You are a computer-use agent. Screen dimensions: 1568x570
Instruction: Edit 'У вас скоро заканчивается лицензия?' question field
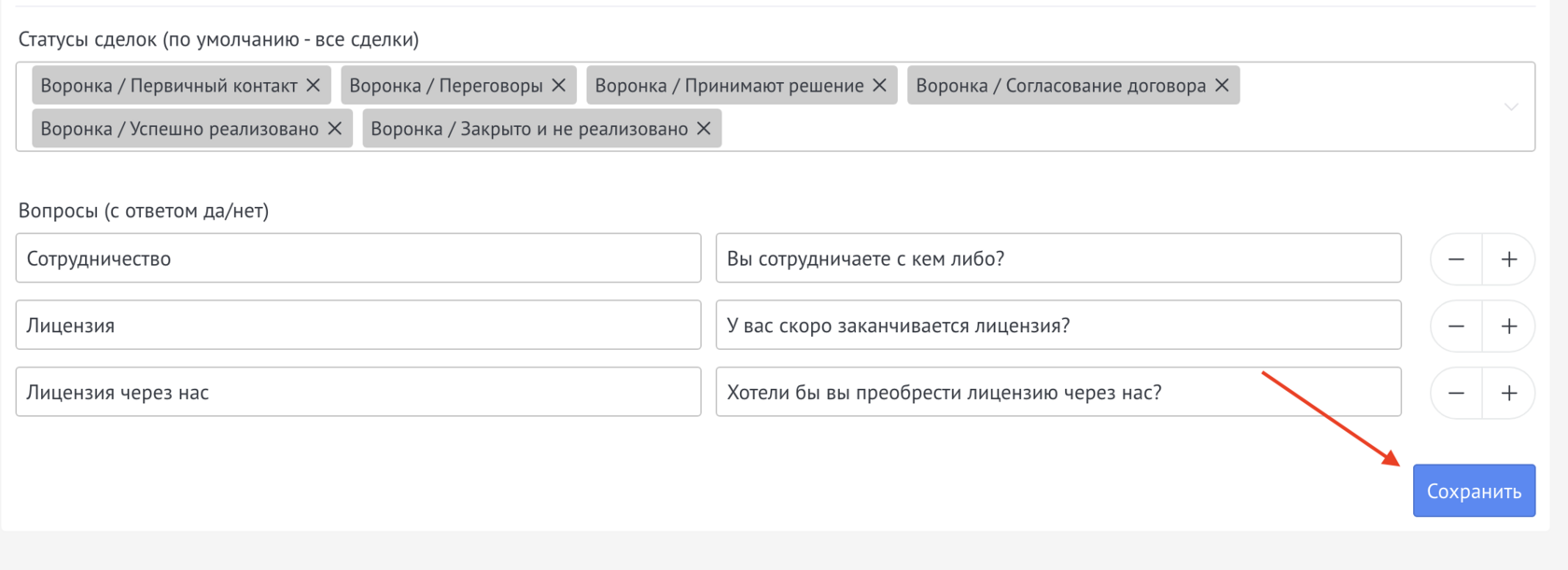1057,326
